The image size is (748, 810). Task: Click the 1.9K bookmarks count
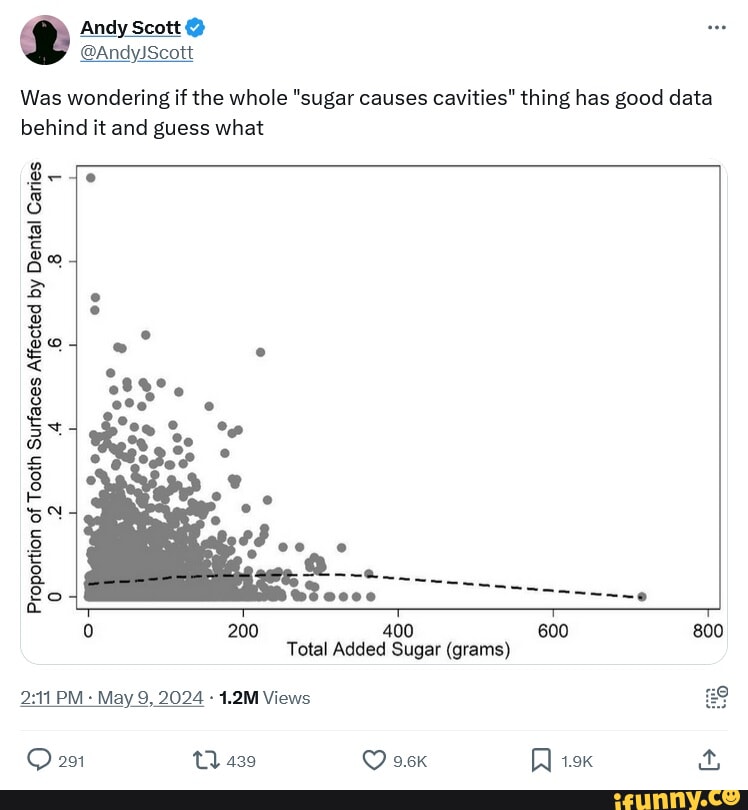tap(577, 762)
